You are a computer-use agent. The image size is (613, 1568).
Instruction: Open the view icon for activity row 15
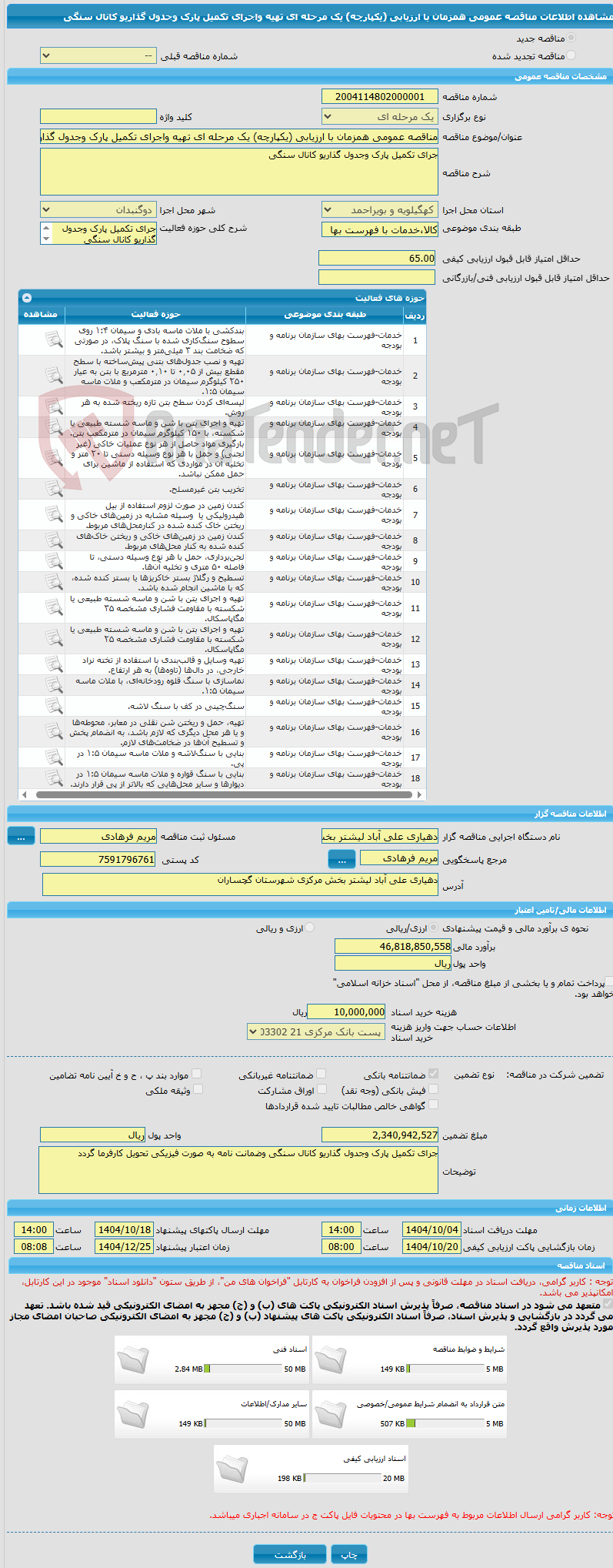coord(53,705)
